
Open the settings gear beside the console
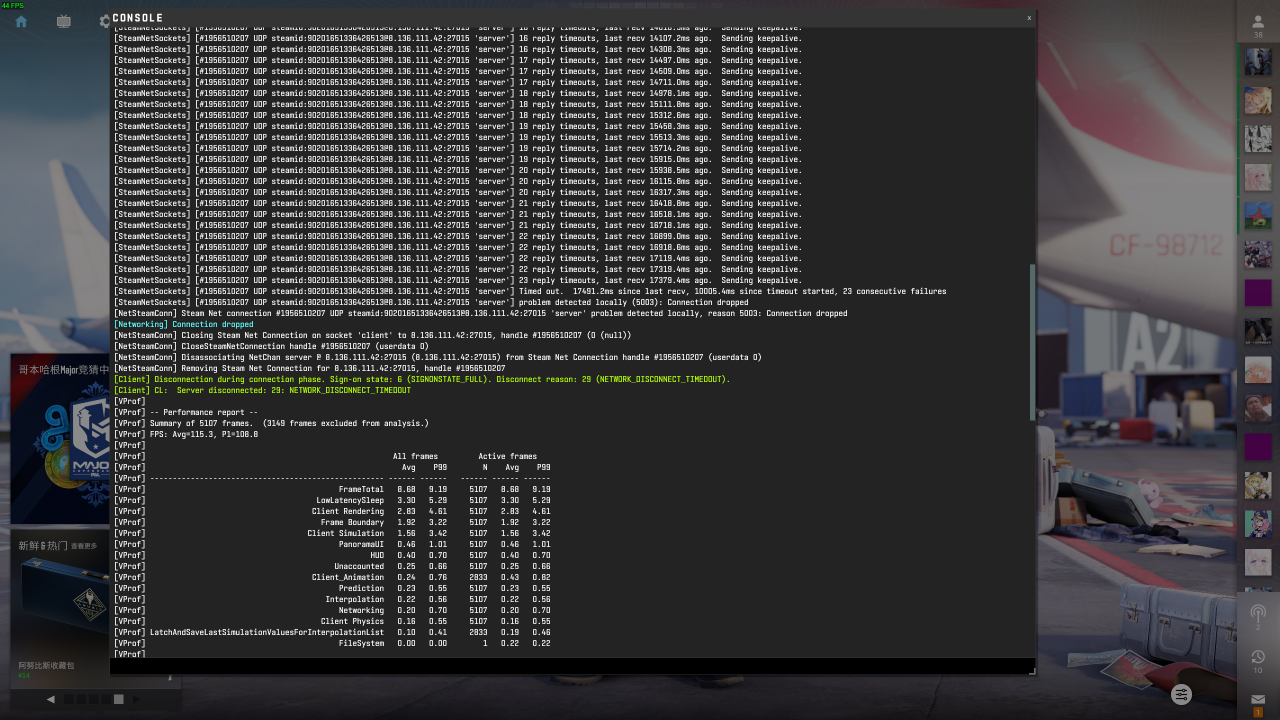coord(104,21)
